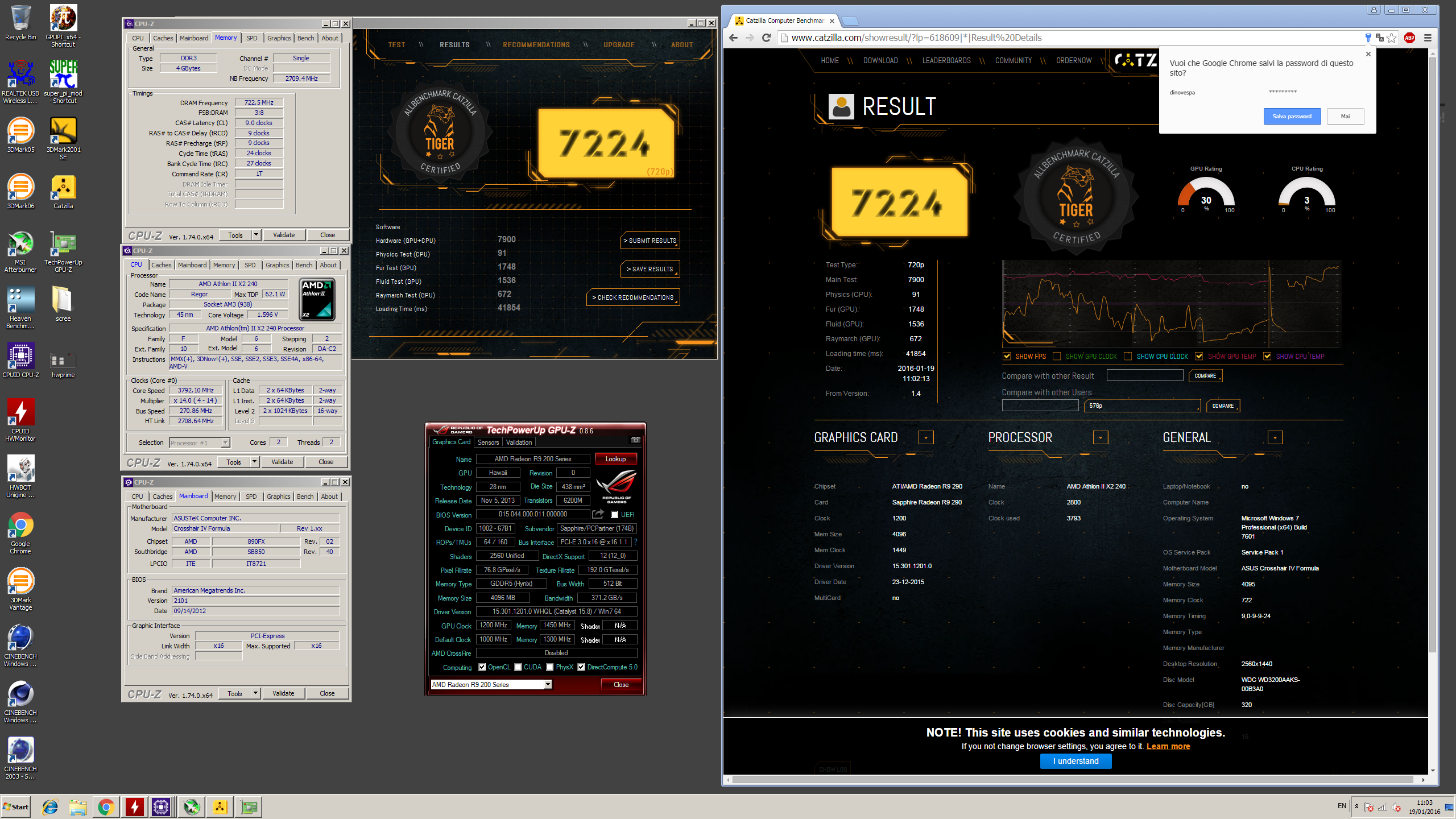Open HWBOT Unigine desktop icon
Image resolution: width=1456 pixels, height=819 pixels.
[20, 476]
